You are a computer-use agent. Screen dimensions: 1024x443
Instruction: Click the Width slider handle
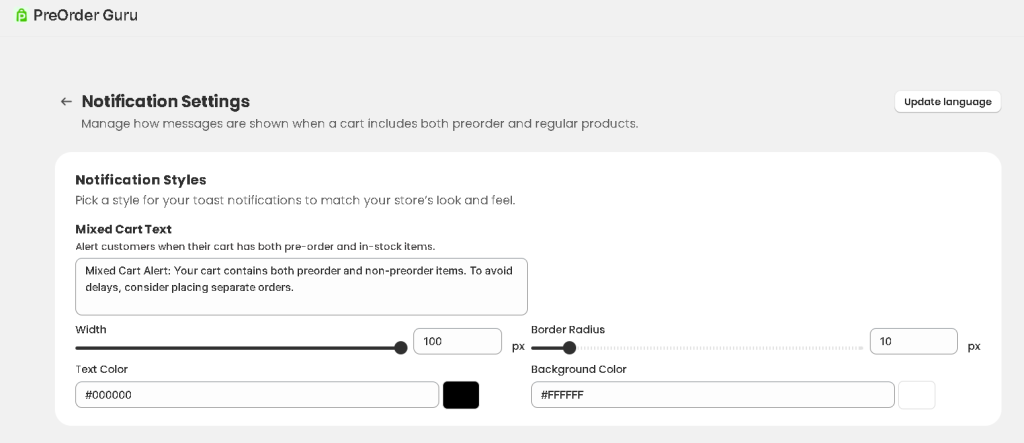tap(401, 348)
